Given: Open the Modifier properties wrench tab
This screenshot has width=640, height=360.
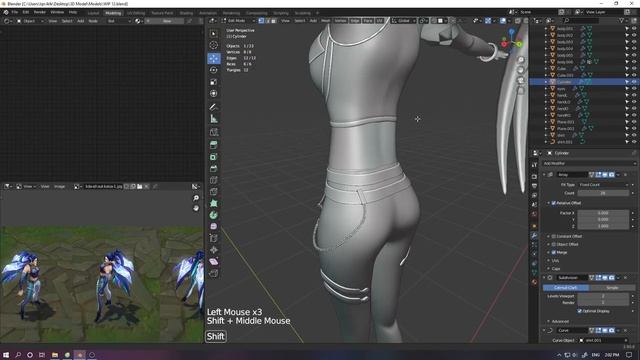Looking at the screenshot, I should pyautogui.click(x=534, y=236).
